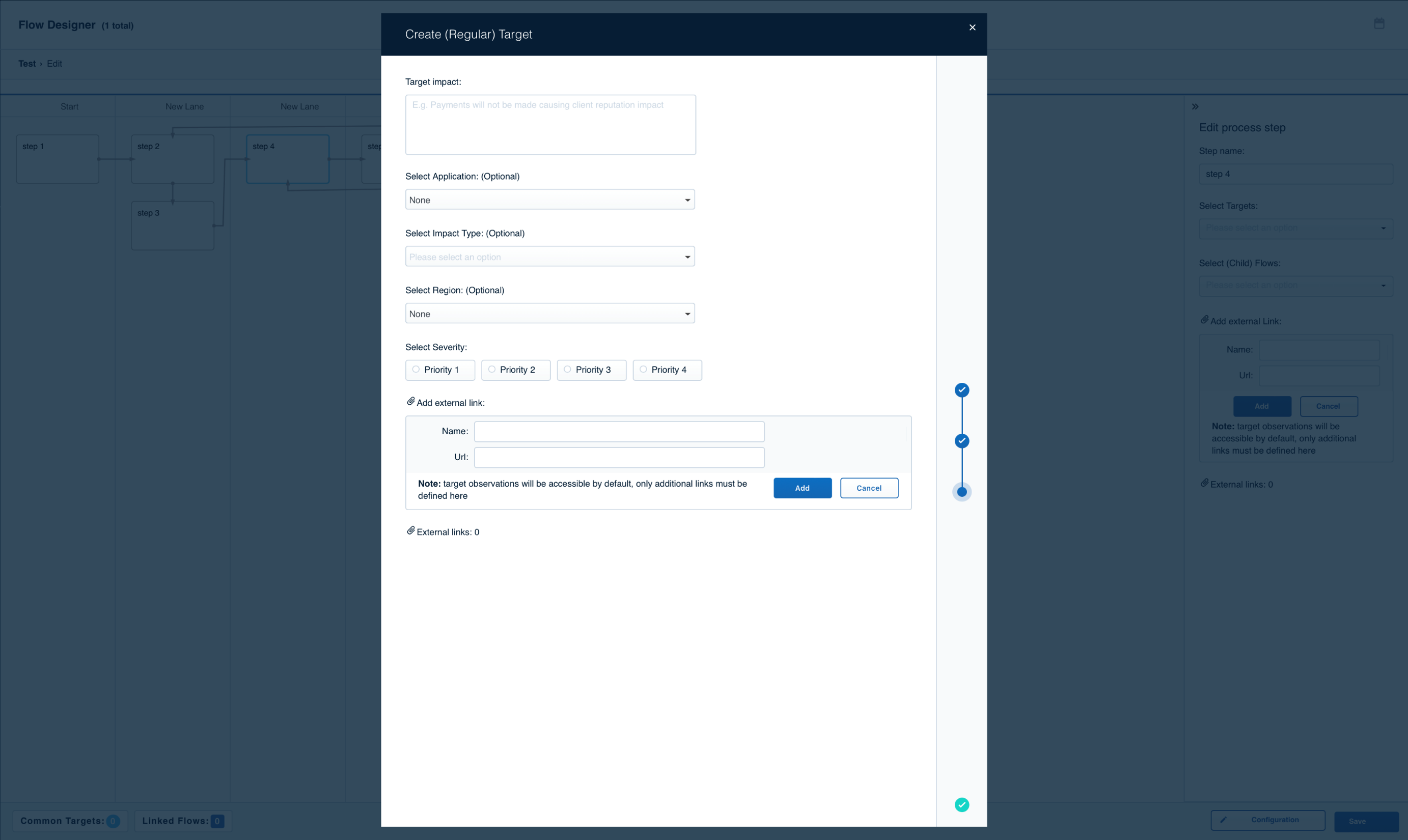Click the Test breadcrumb link

click(26, 64)
